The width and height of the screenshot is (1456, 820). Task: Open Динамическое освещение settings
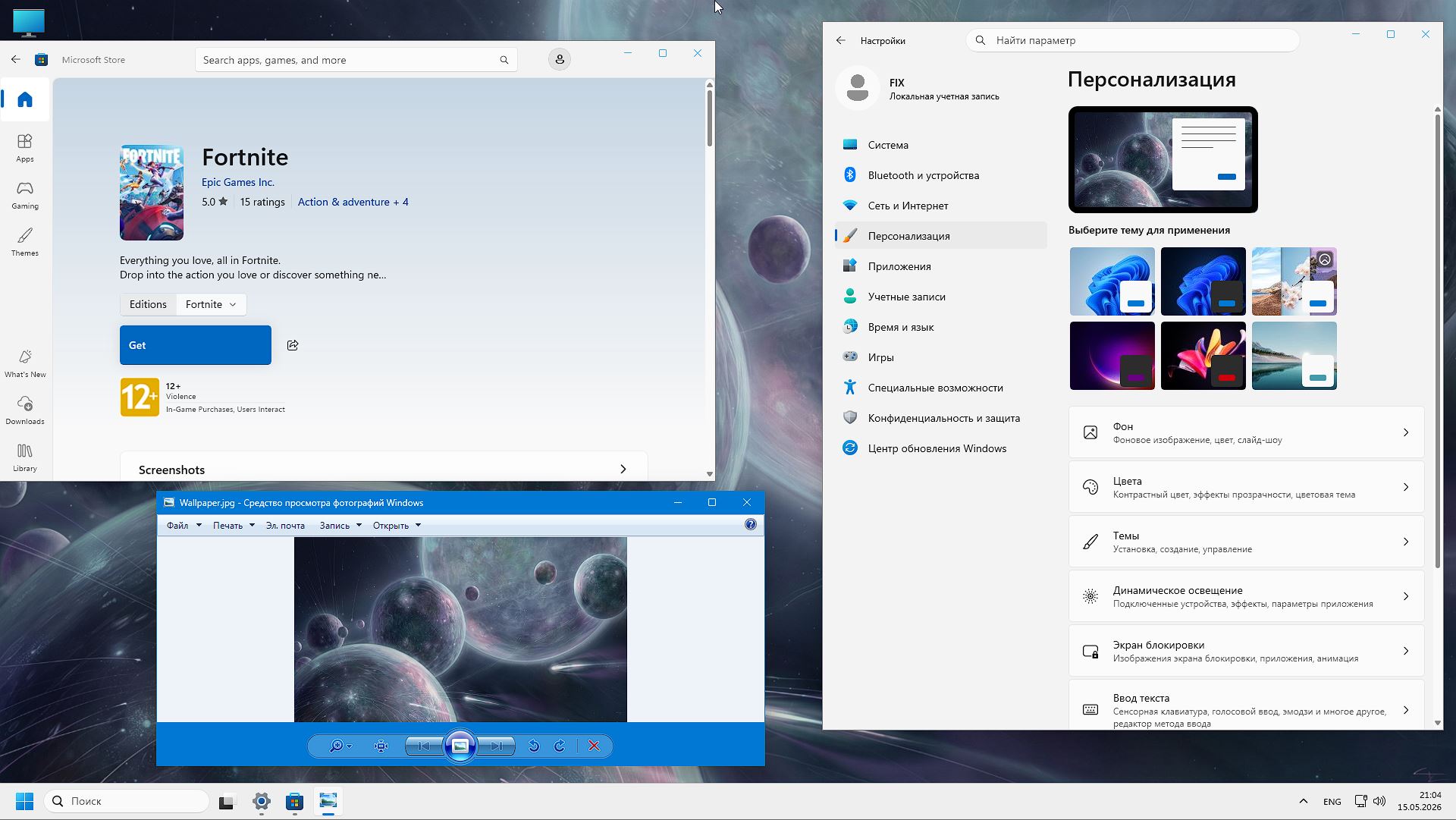coord(1246,596)
